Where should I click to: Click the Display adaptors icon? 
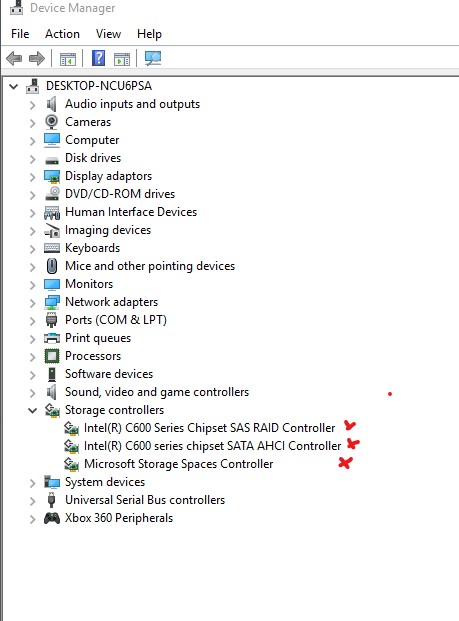pos(52,177)
